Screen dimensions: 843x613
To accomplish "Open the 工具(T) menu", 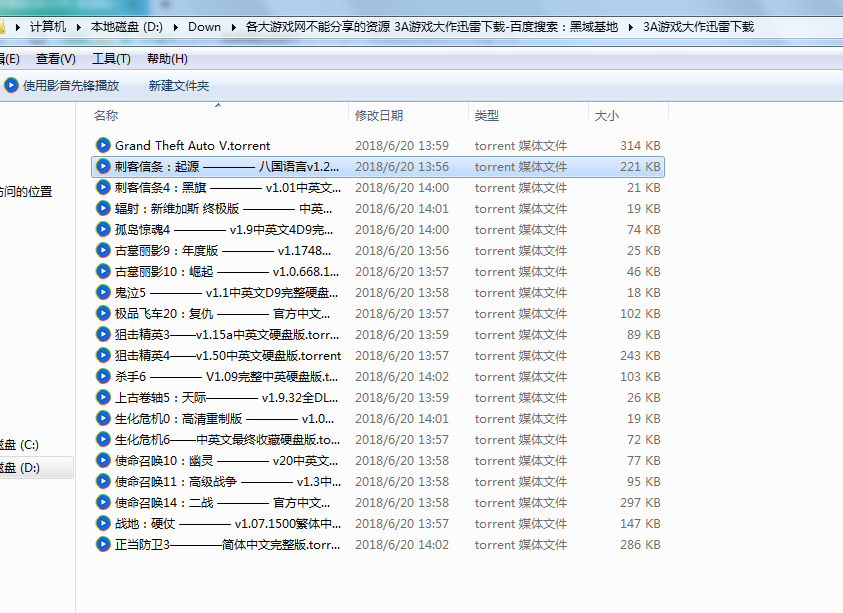I will coord(111,59).
